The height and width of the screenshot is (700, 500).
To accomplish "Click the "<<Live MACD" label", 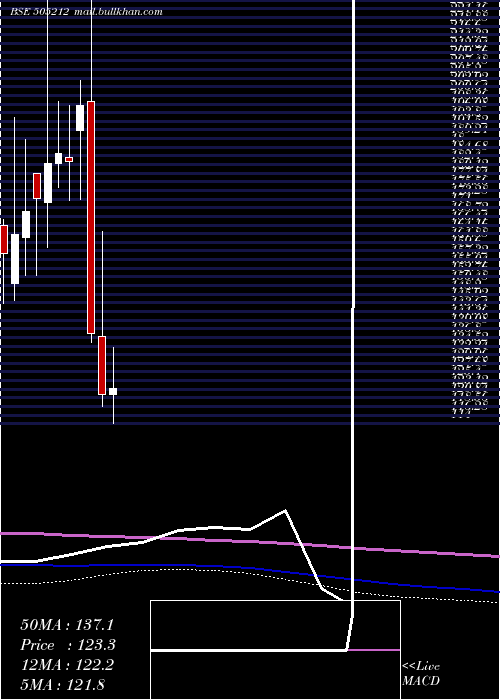I will click(x=421, y=674).
